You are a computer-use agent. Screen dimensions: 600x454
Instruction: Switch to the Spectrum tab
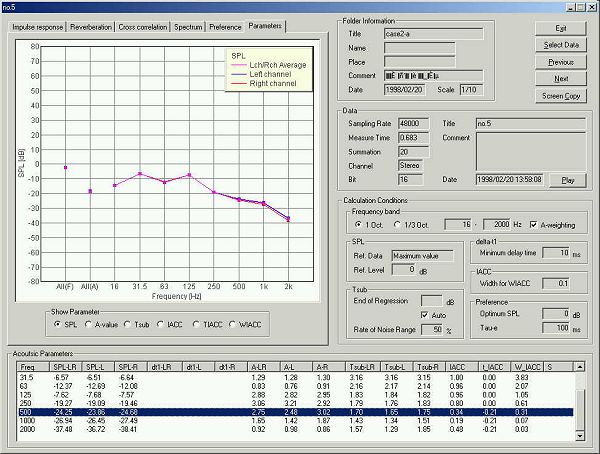188,27
